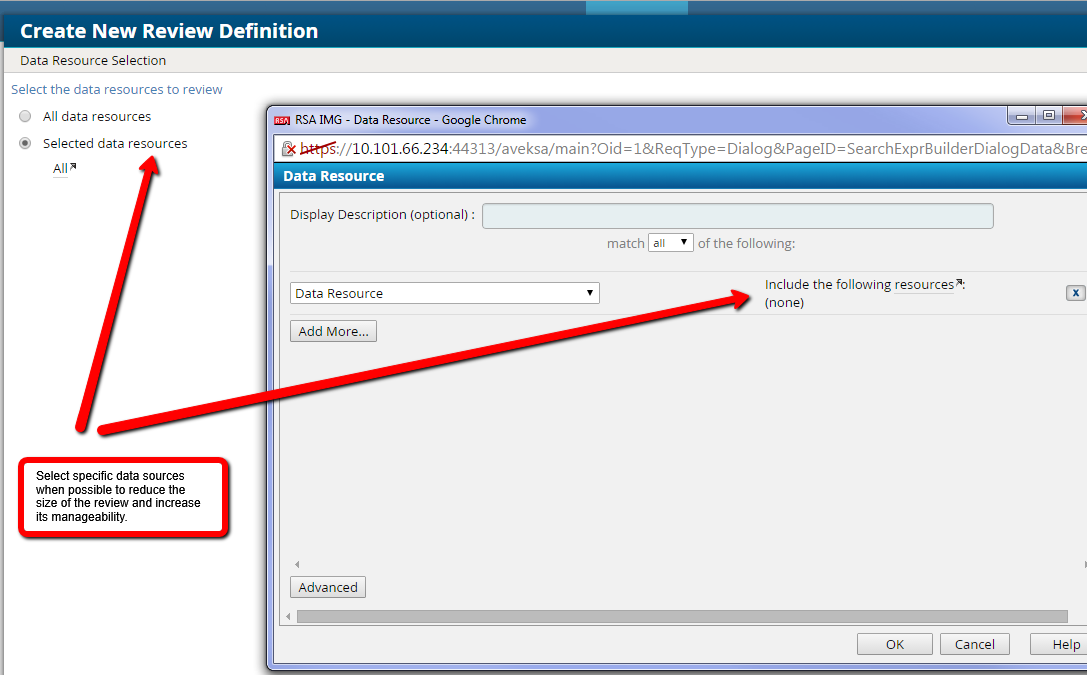
Task: Open the 'resources' link to pick resources
Action: point(925,285)
